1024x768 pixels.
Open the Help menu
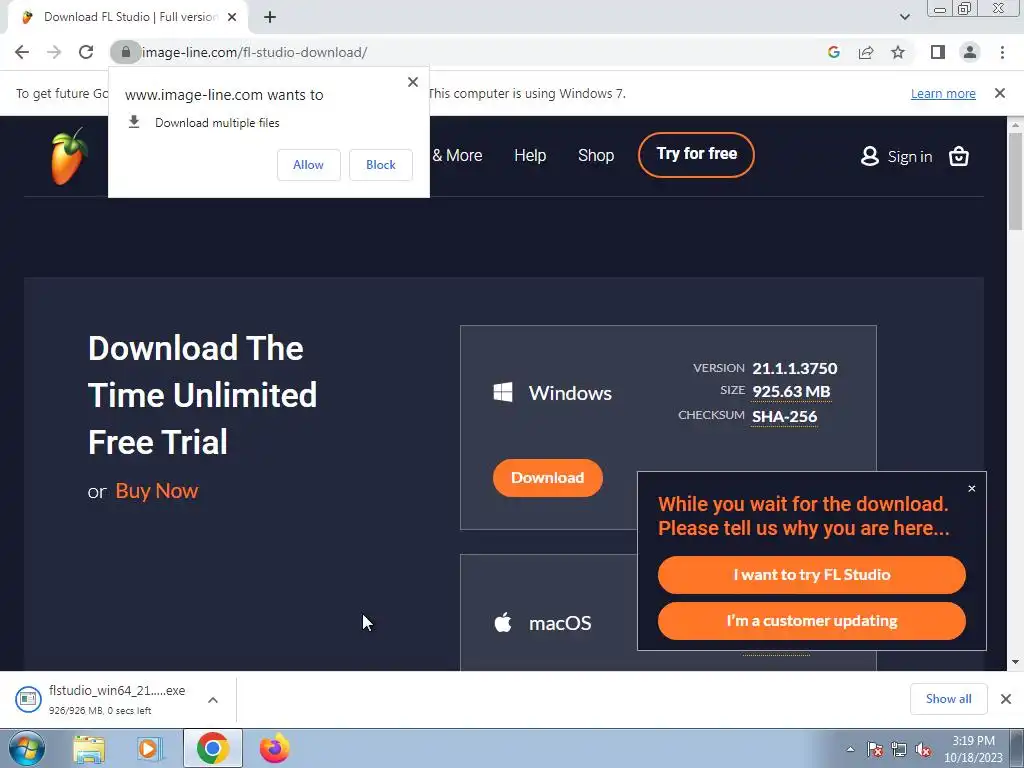click(530, 155)
